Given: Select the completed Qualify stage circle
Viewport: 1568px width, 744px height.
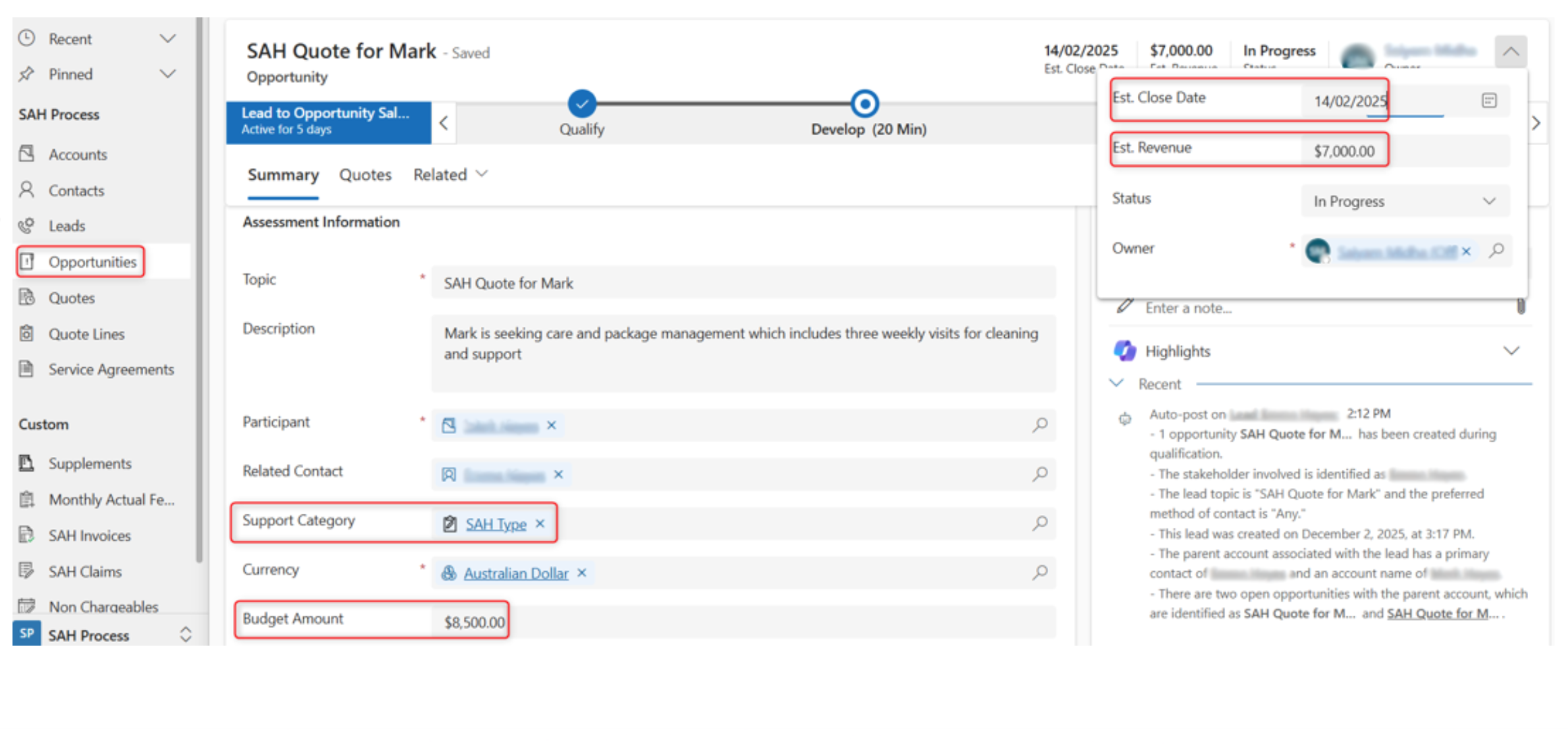Looking at the screenshot, I should point(581,103).
